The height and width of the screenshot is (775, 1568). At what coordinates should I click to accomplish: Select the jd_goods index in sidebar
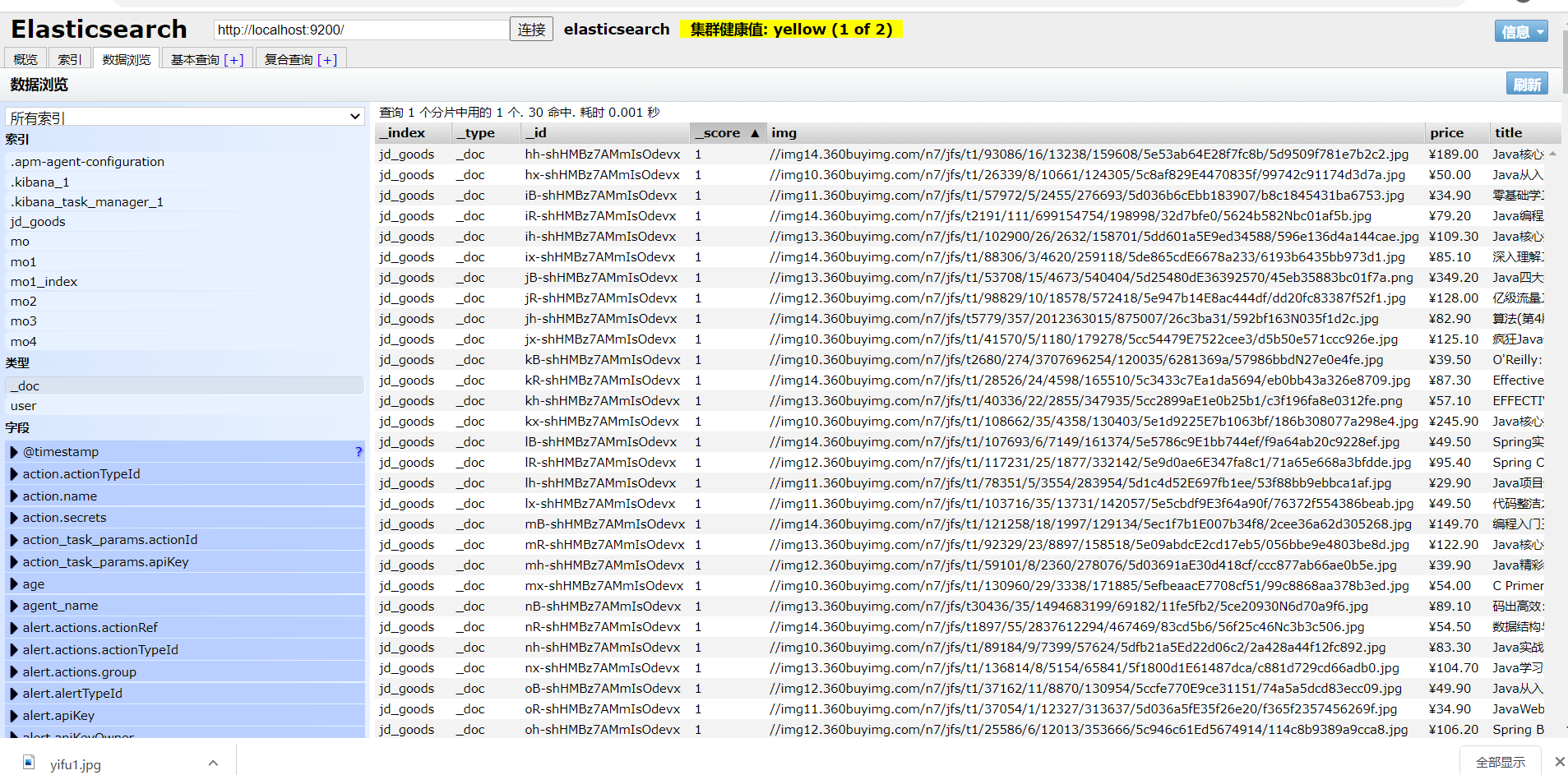pyautogui.click(x=185, y=222)
